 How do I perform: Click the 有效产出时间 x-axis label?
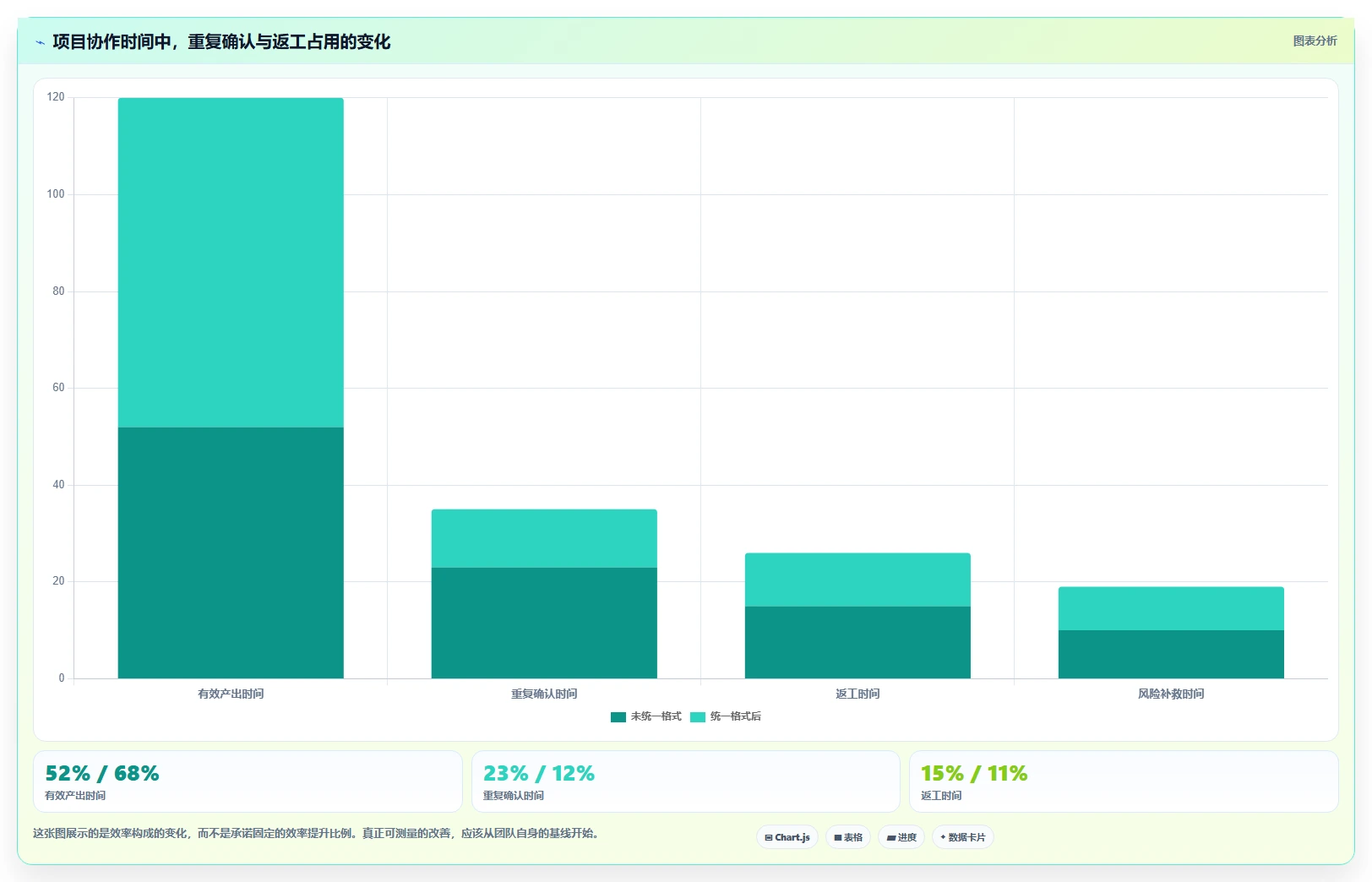coord(231,694)
